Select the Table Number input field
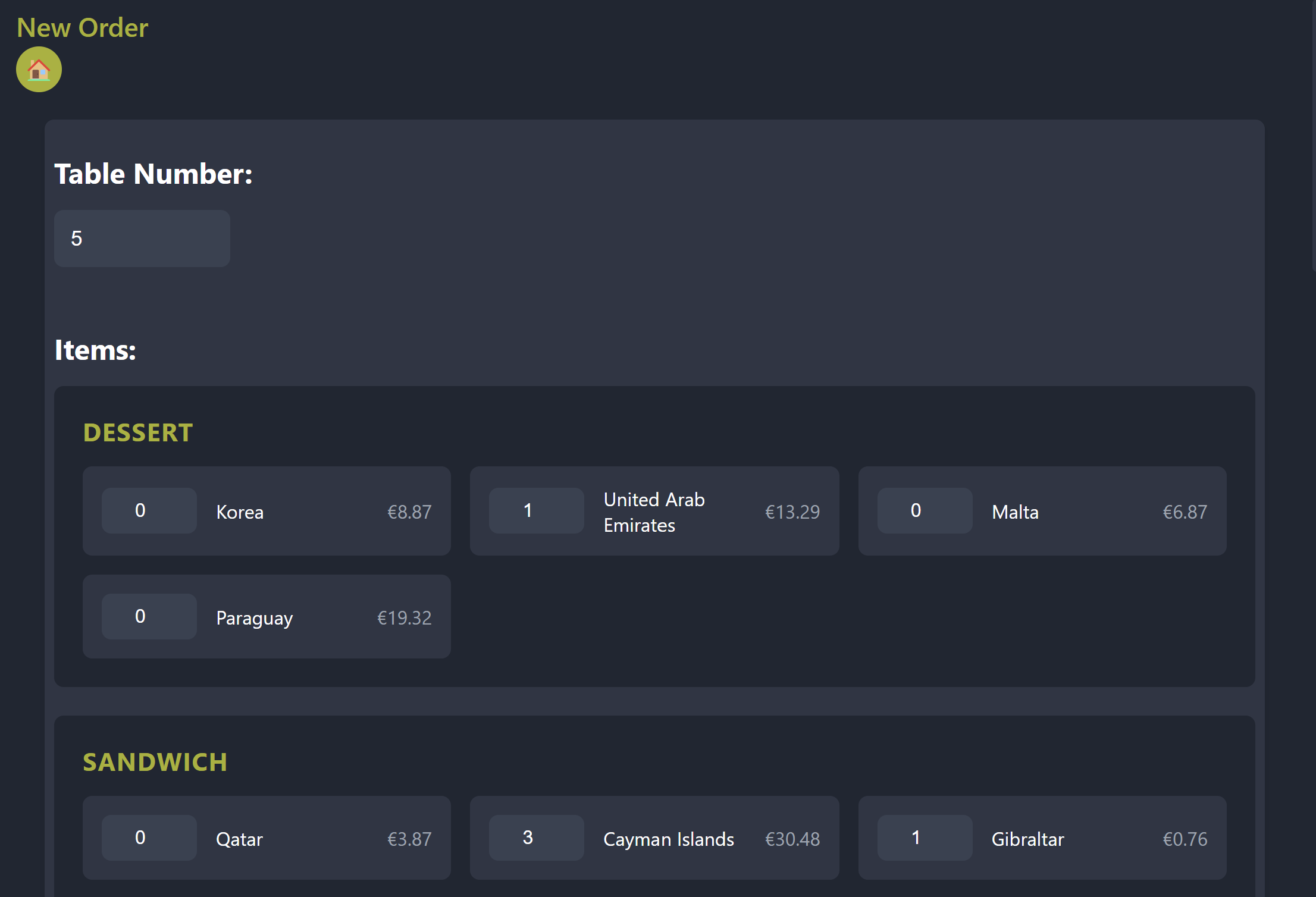The width and height of the screenshot is (1316, 897). (141, 238)
